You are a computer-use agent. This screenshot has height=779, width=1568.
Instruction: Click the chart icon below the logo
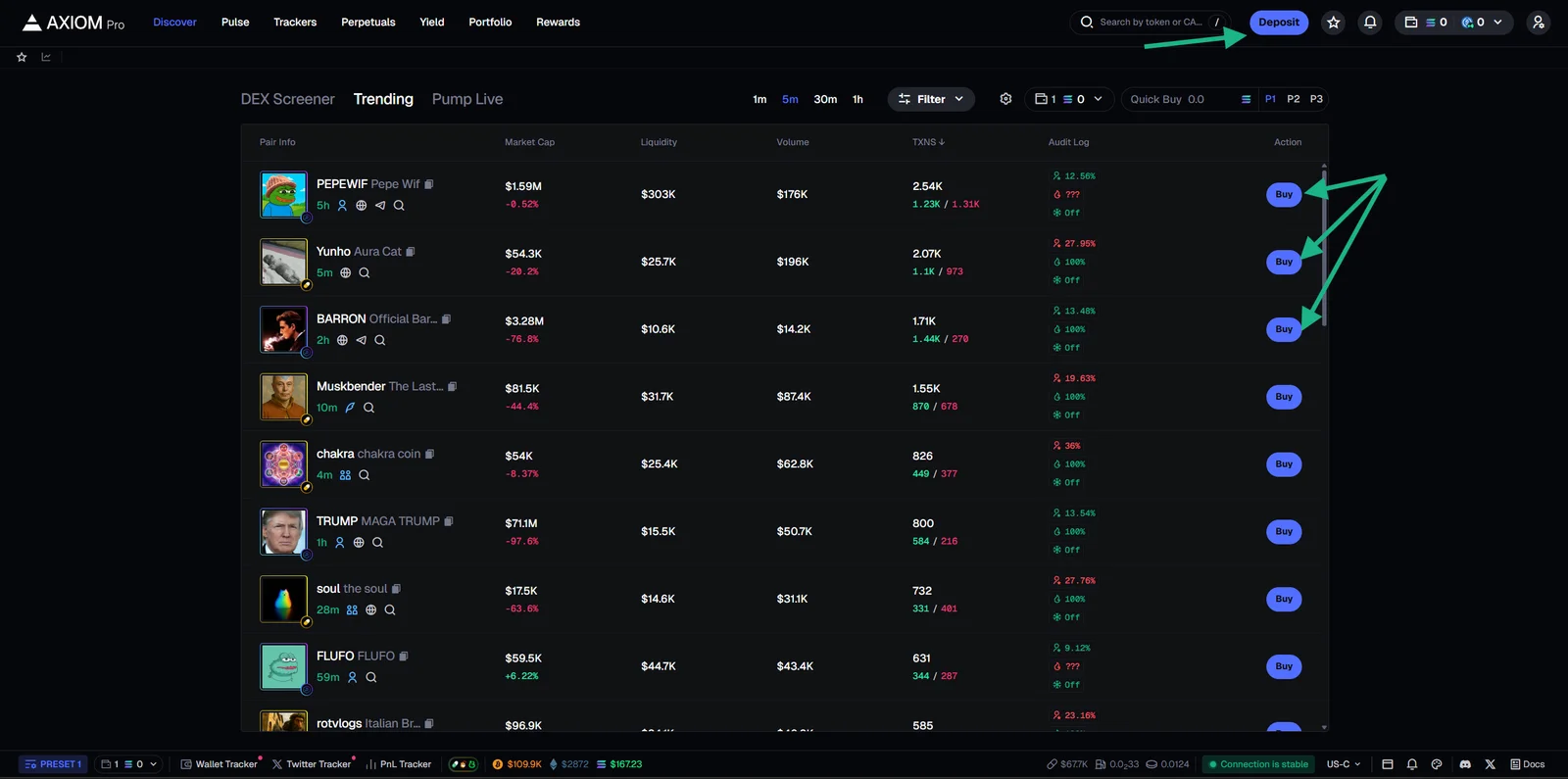pyautogui.click(x=46, y=57)
